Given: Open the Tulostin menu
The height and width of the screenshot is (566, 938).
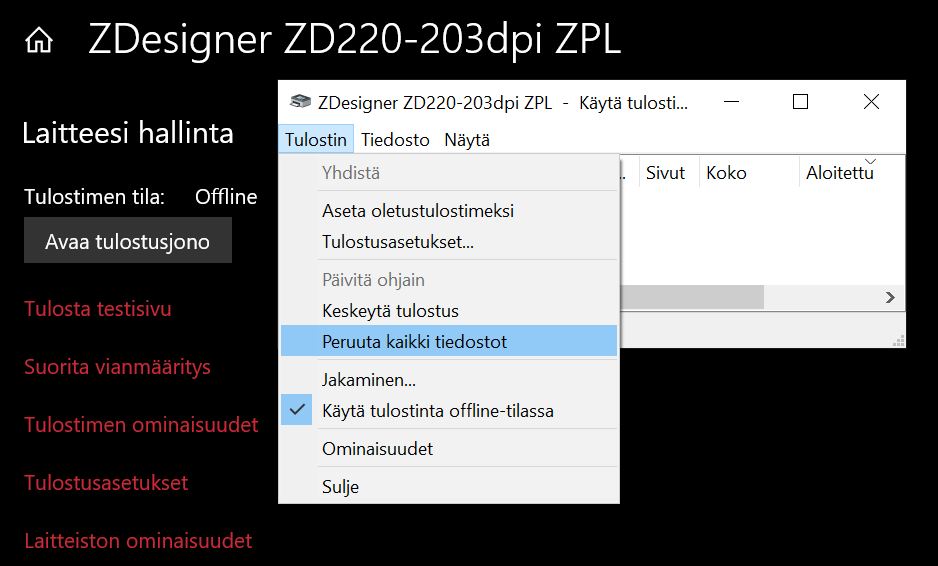Looking at the screenshot, I should pos(315,140).
